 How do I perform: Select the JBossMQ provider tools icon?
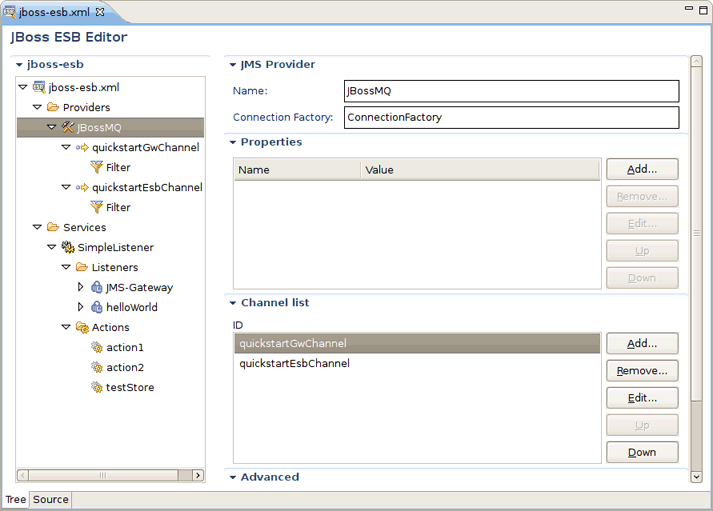coord(68,127)
